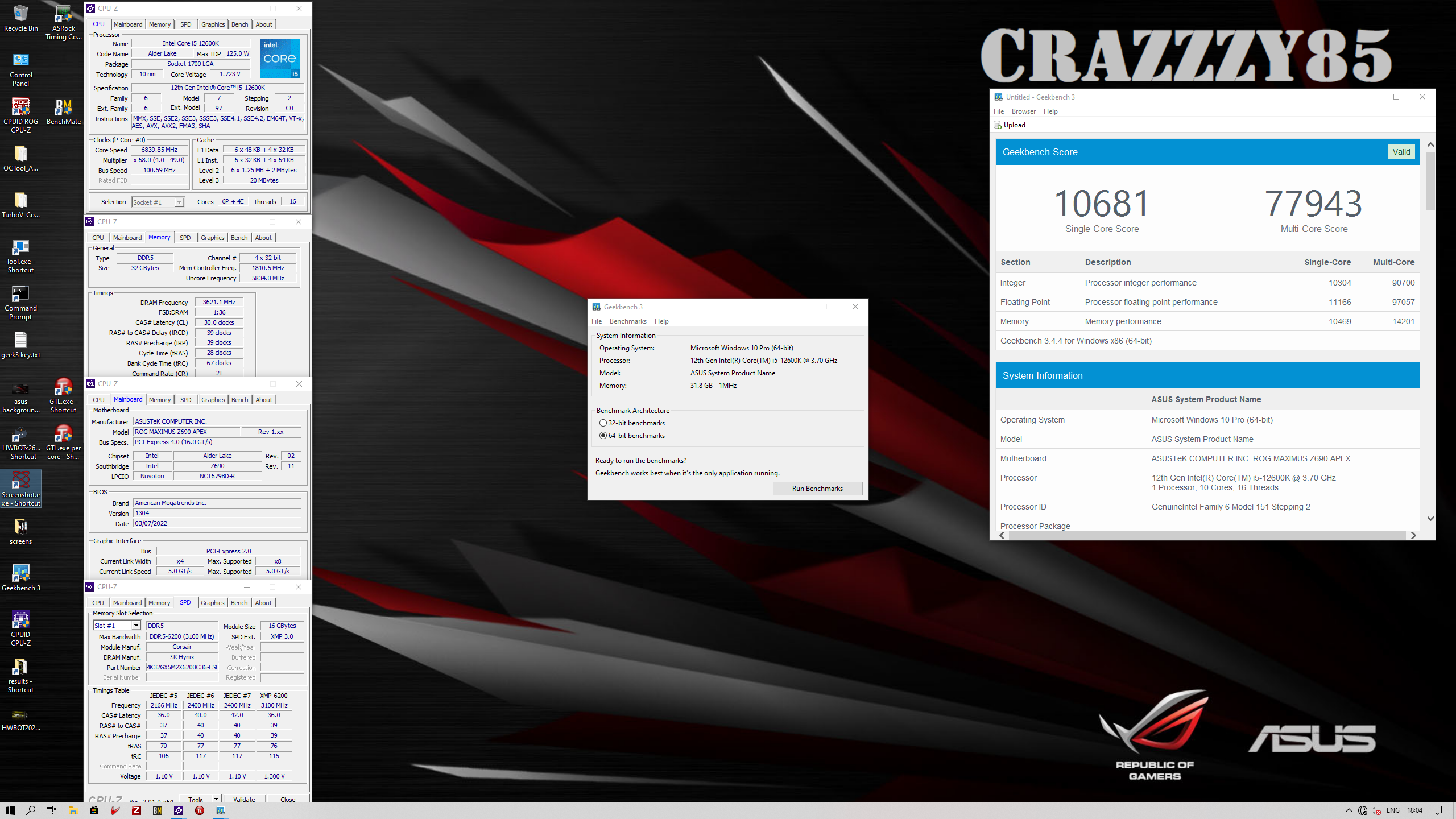Select the asus background image file

click(20, 396)
